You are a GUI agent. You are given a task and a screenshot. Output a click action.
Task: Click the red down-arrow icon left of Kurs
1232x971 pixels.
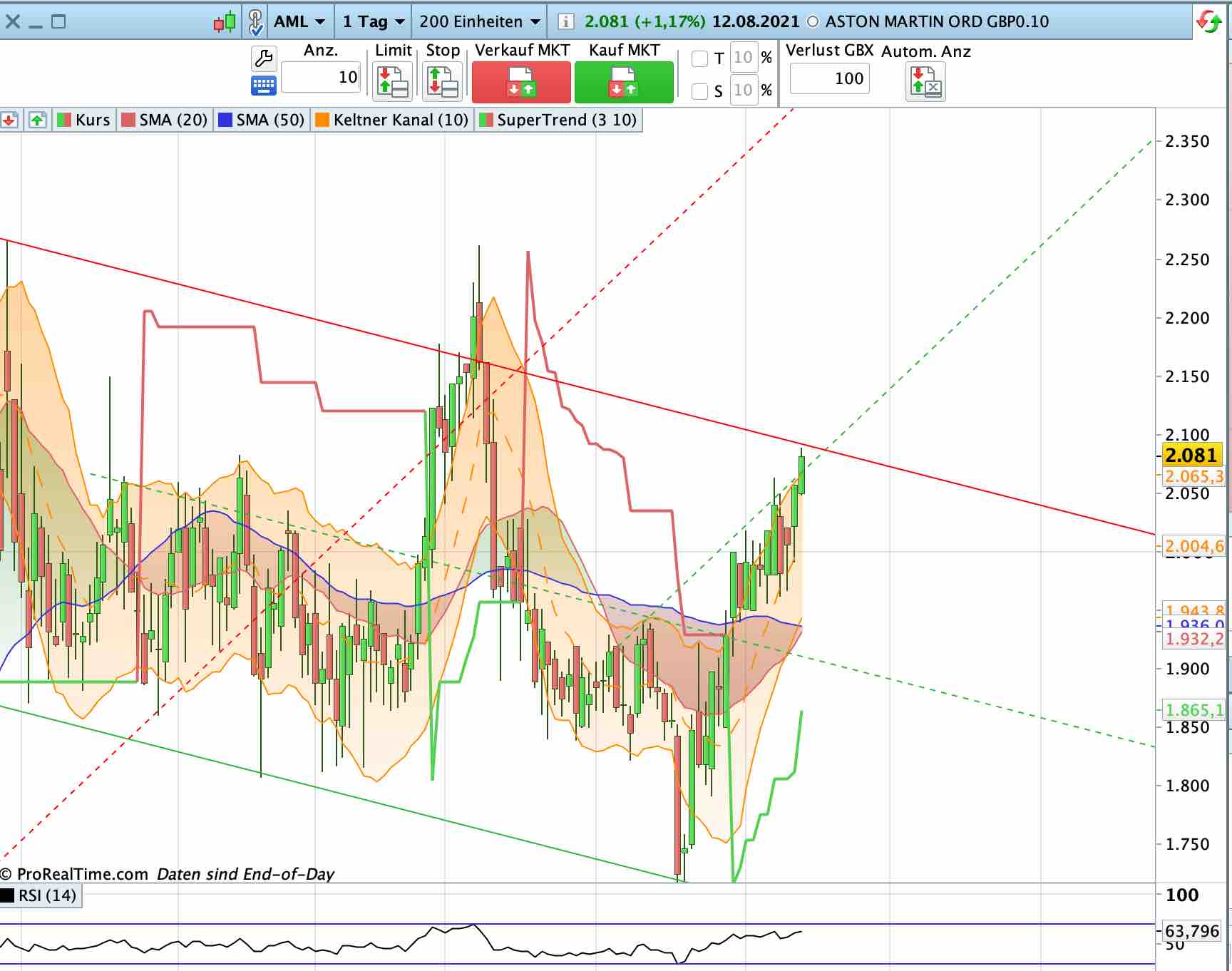(x=9, y=120)
